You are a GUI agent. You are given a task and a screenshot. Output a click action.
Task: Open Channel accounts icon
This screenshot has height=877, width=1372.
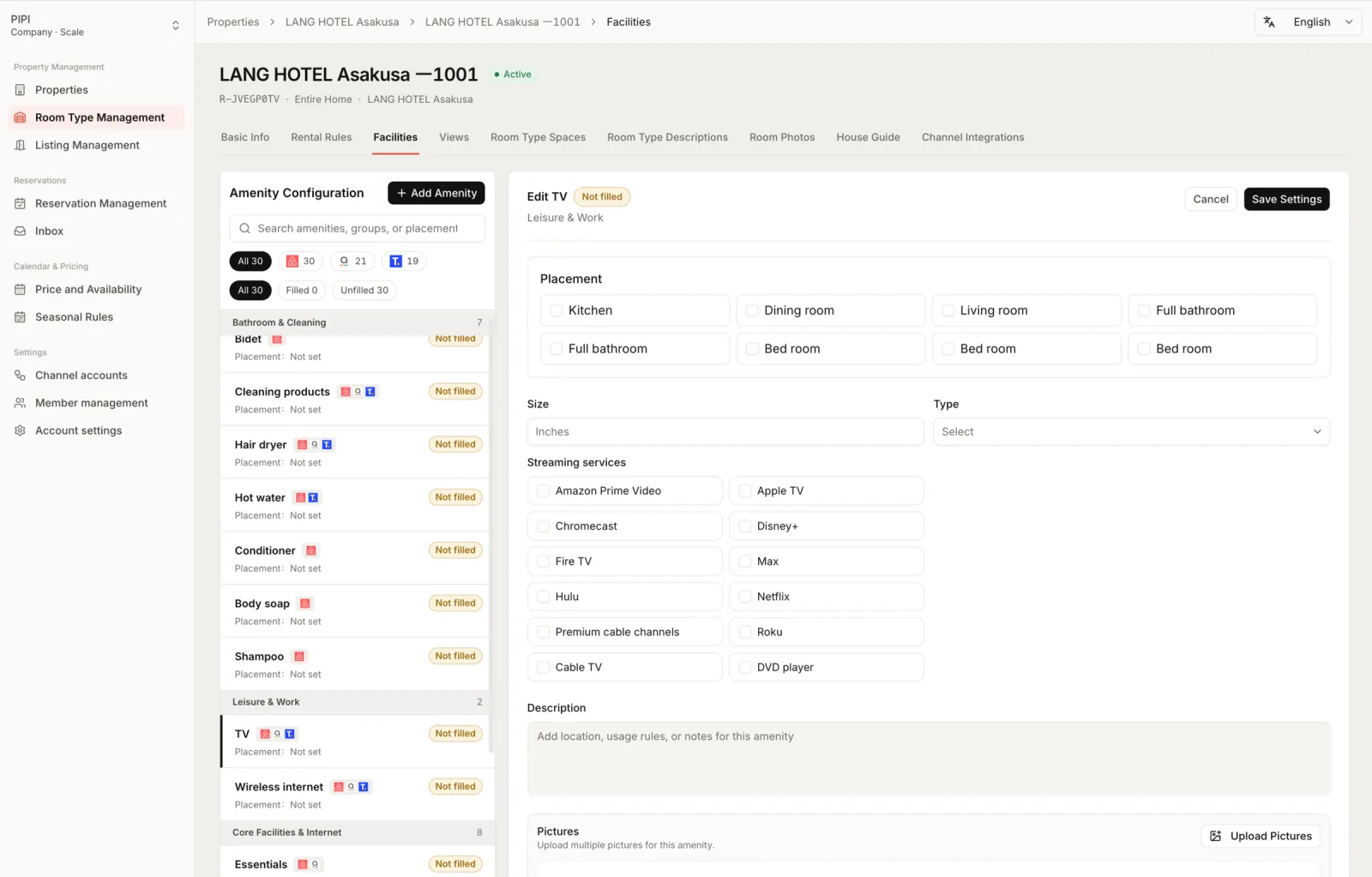(20, 375)
